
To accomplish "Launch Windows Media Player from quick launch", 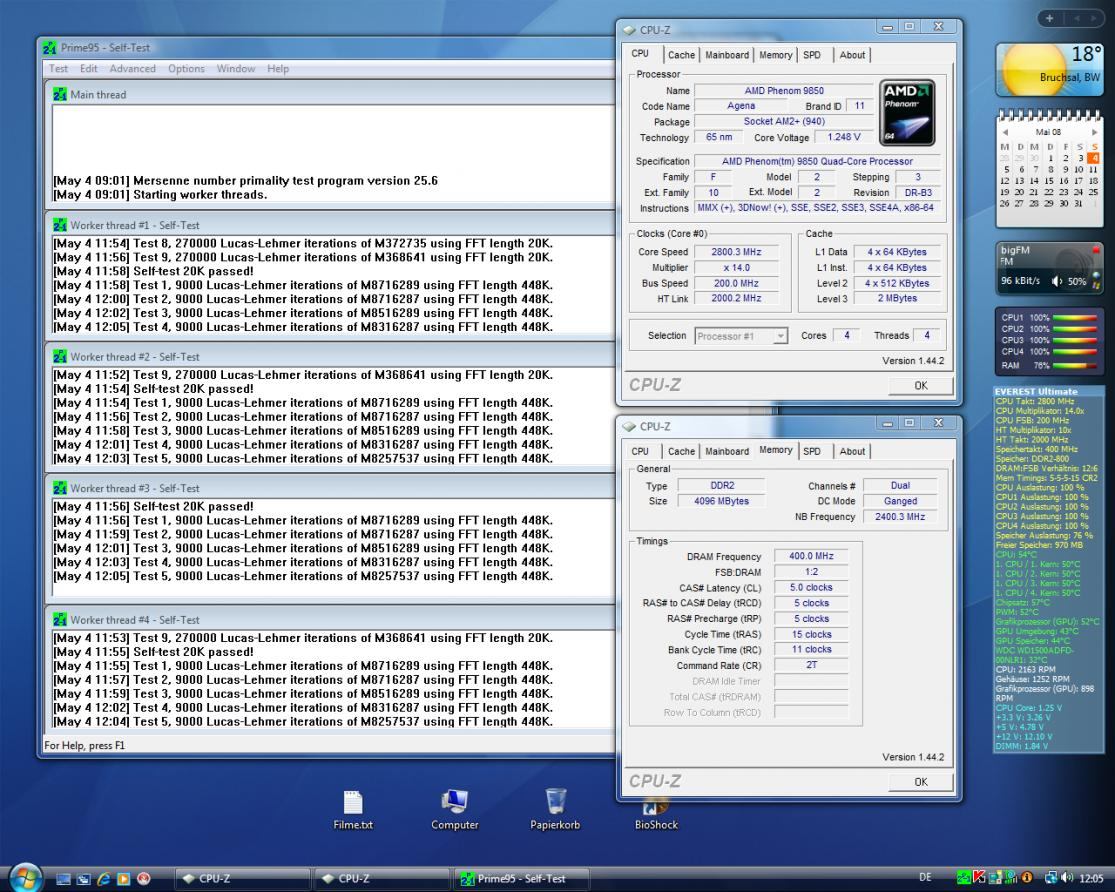I will coord(123,879).
